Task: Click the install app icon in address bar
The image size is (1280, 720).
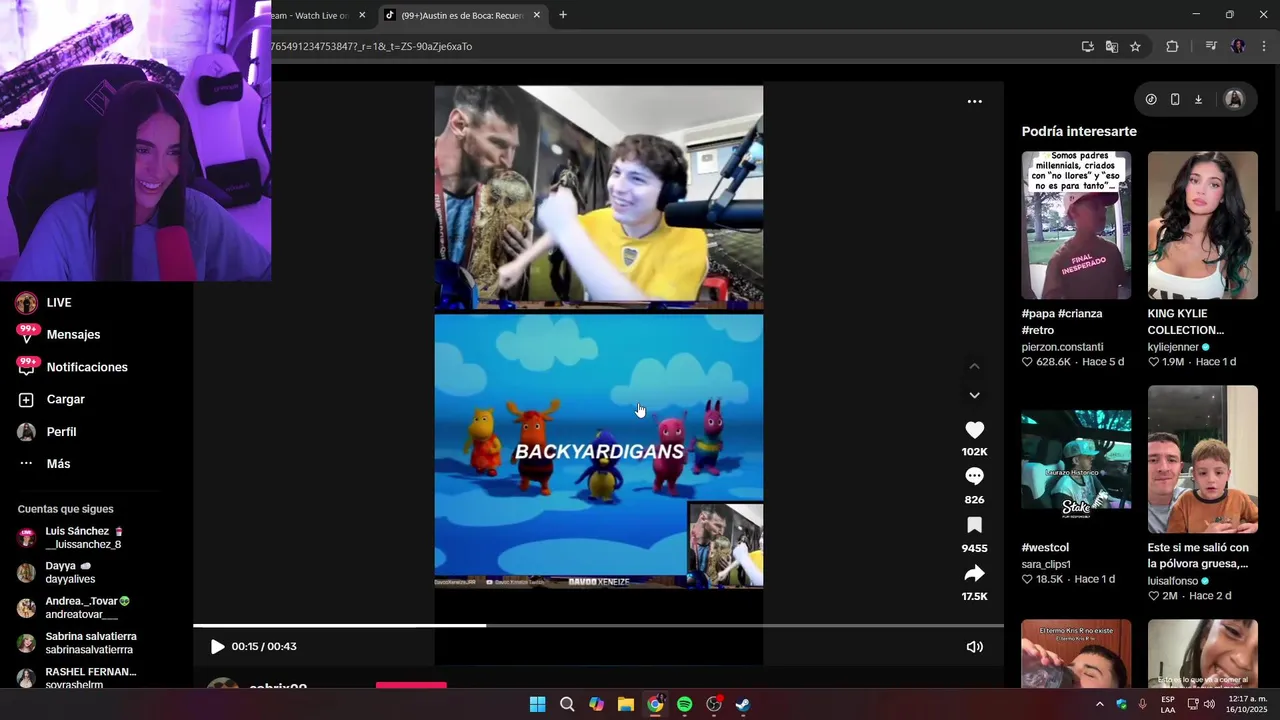Action: [1088, 46]
